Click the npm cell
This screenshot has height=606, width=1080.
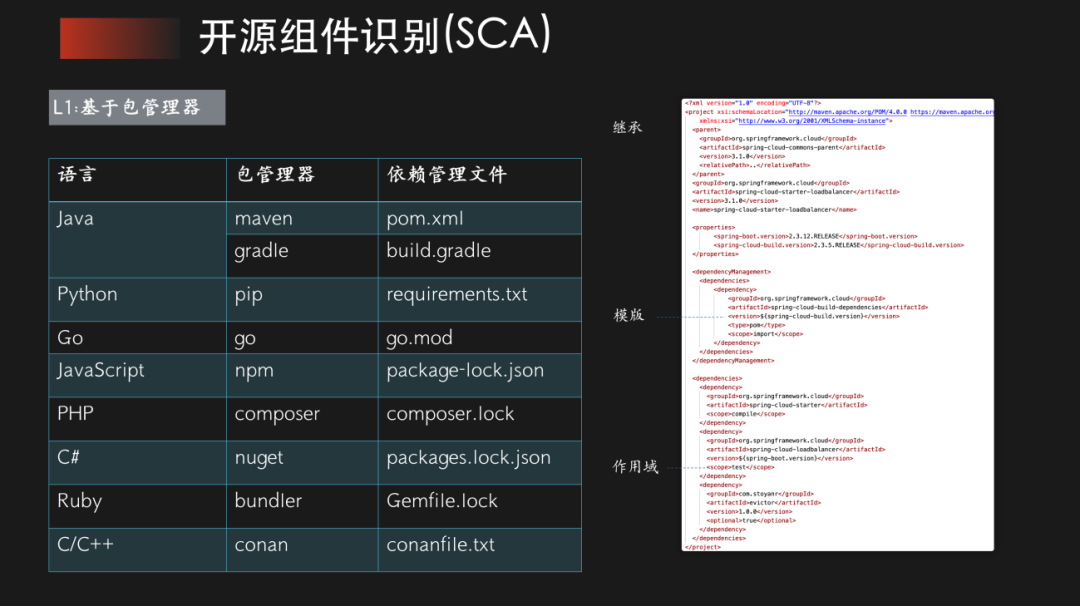point(302,375)
